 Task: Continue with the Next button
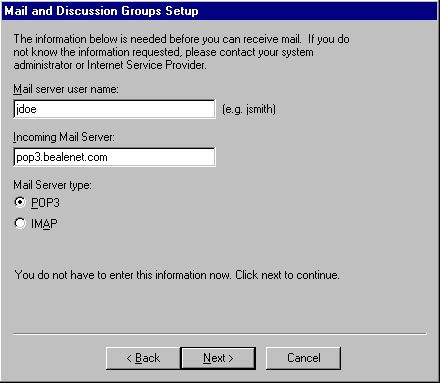pos(218,358)
